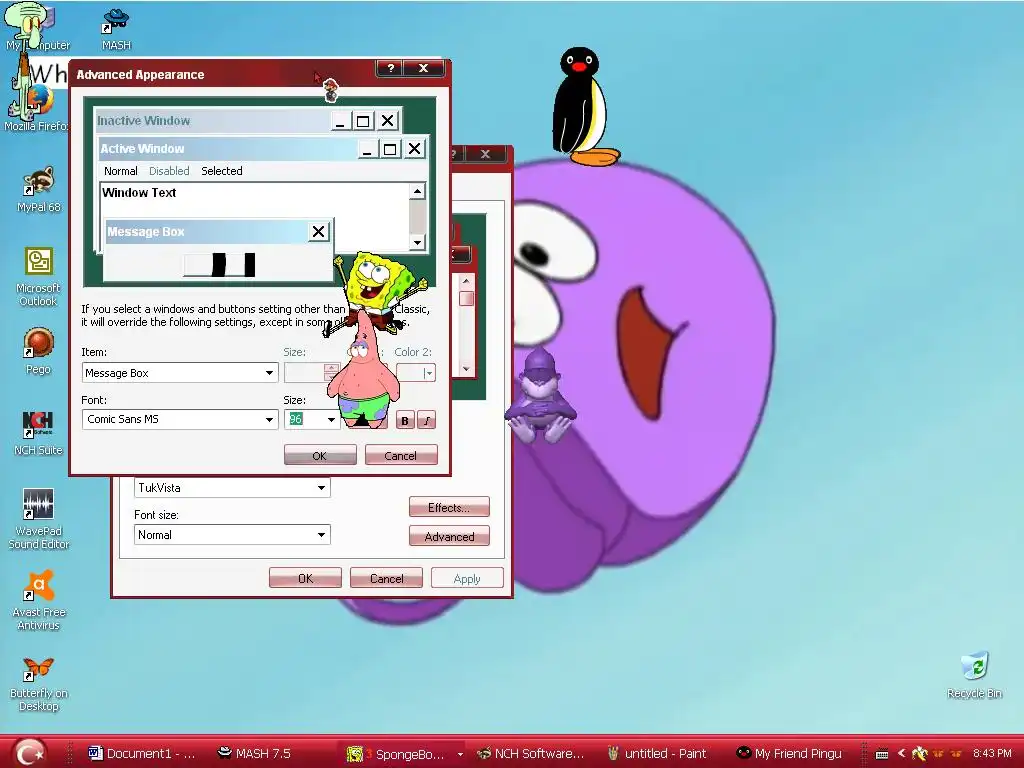Open the NCH Suite desktop shortcut

pyautogui.click(x=39, y=432)
